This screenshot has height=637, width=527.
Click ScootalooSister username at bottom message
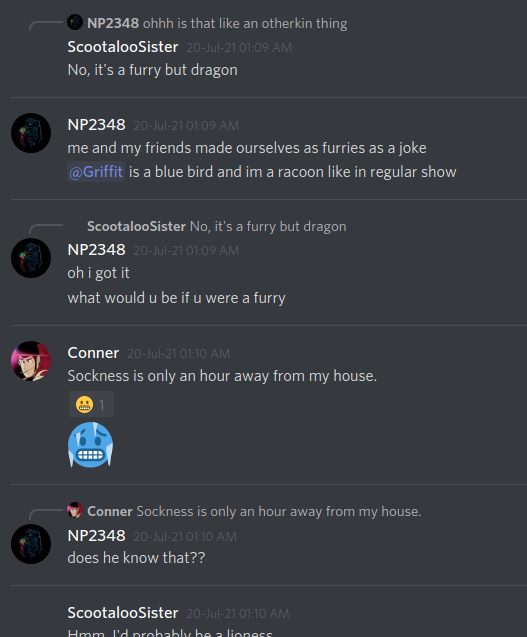[123, 613]
